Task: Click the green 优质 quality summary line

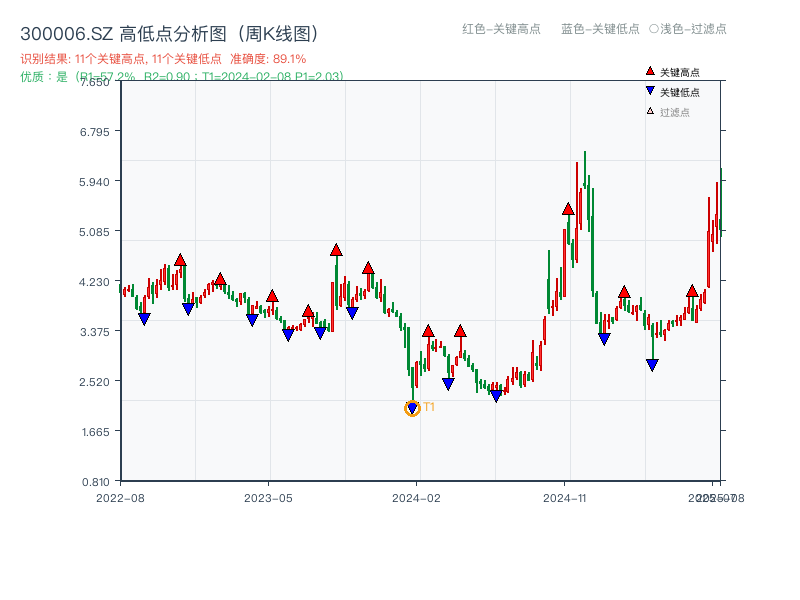Action: pos(182,77)
